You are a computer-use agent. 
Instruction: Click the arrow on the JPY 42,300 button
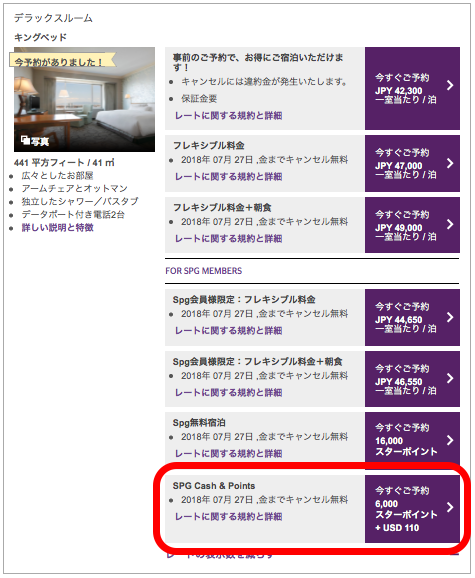(450, 86)
